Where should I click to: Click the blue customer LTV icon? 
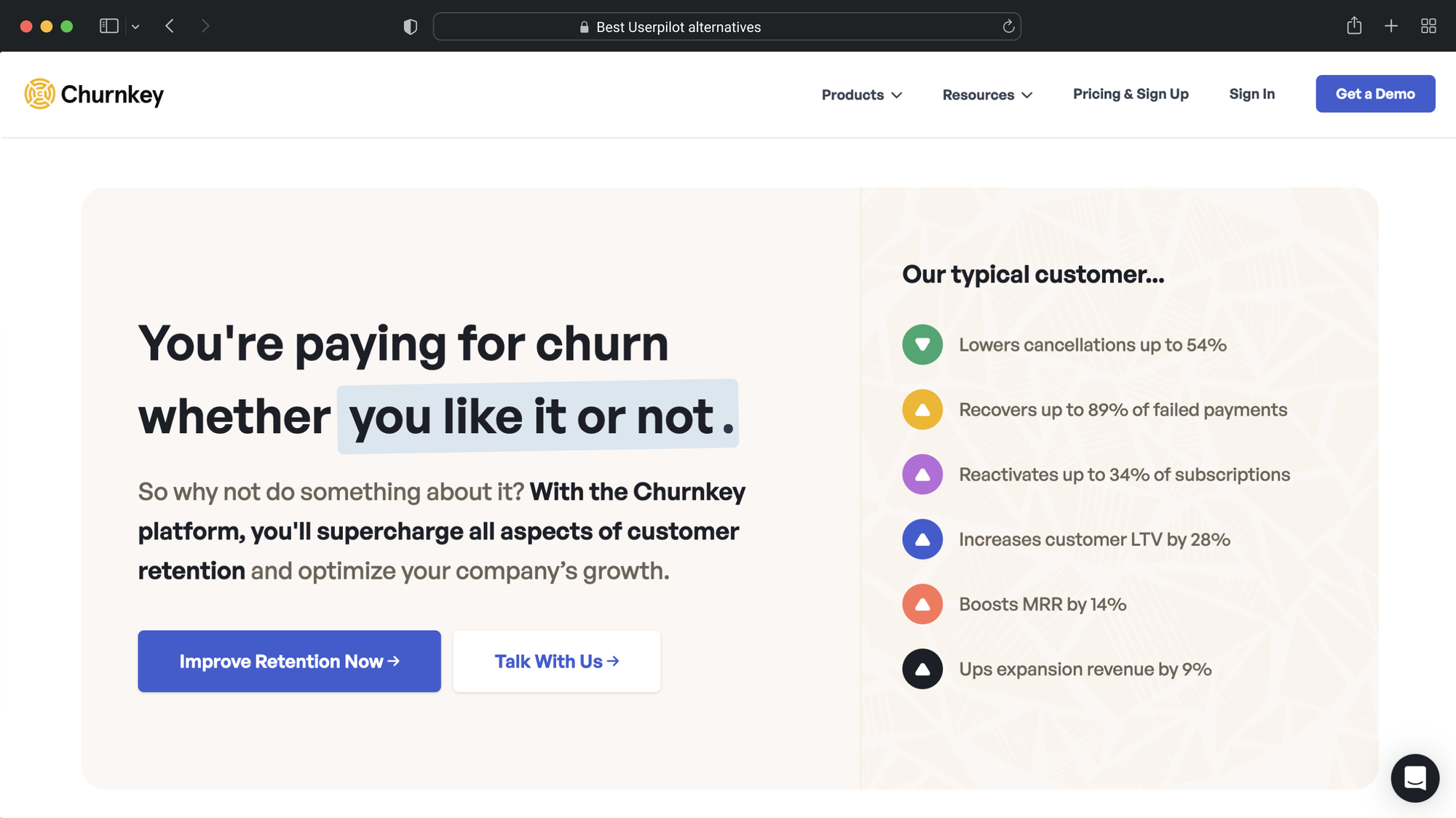pyautogui.click(x=922, y=539)
